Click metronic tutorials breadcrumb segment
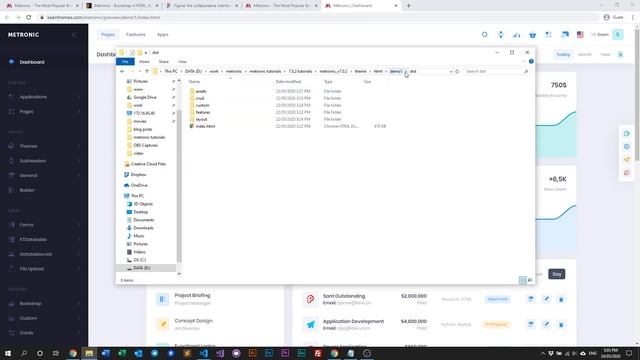Image resolution: width=640 pixels, height=360 pixels. coord(265,71)
